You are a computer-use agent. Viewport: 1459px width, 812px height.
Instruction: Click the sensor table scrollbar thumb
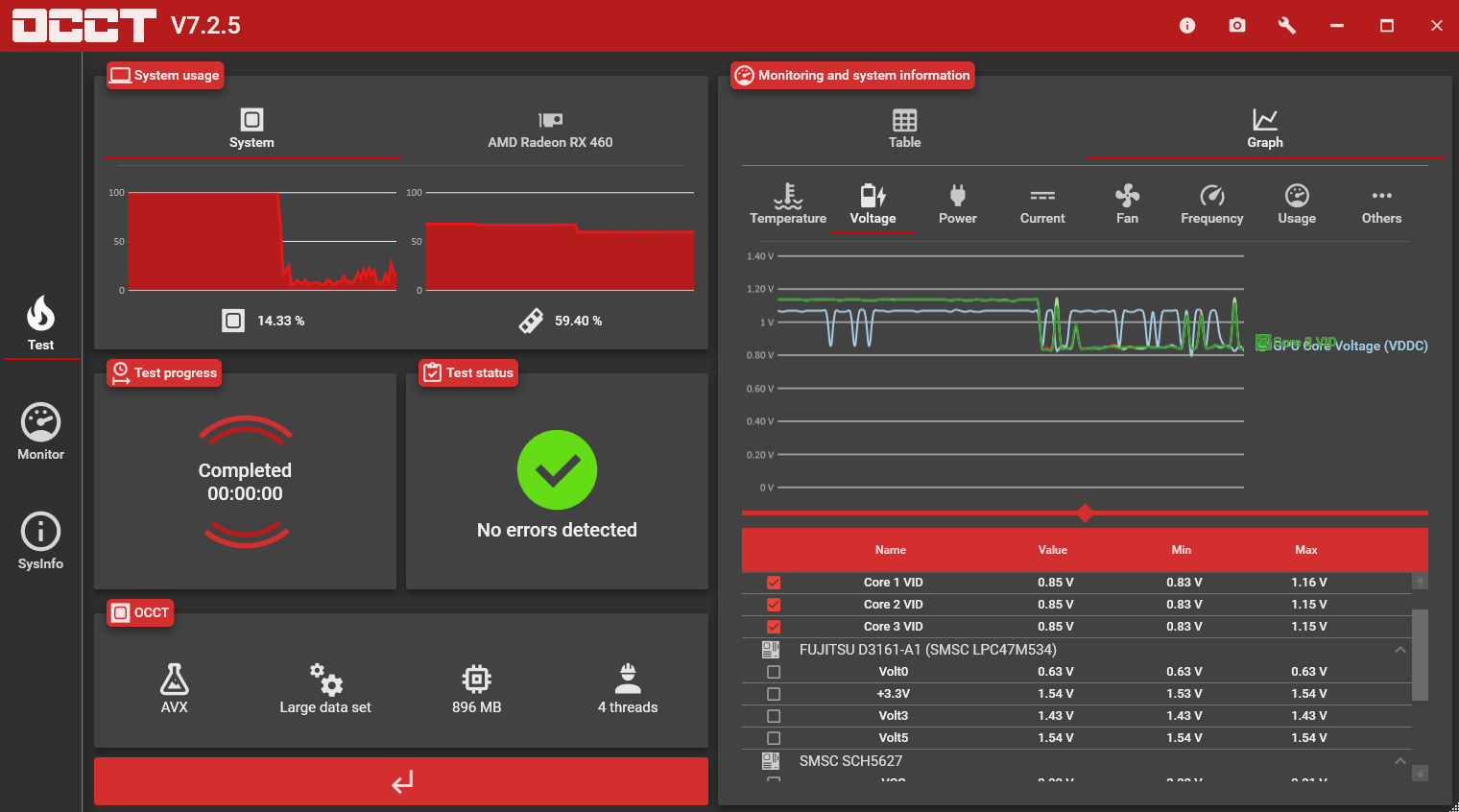1420,655
